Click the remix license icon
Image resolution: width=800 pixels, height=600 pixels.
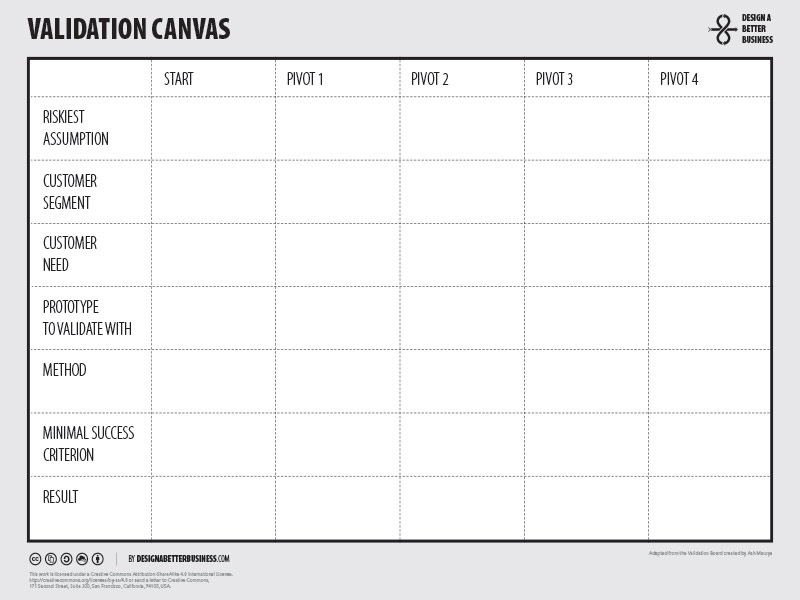click(x=82, y=558)
